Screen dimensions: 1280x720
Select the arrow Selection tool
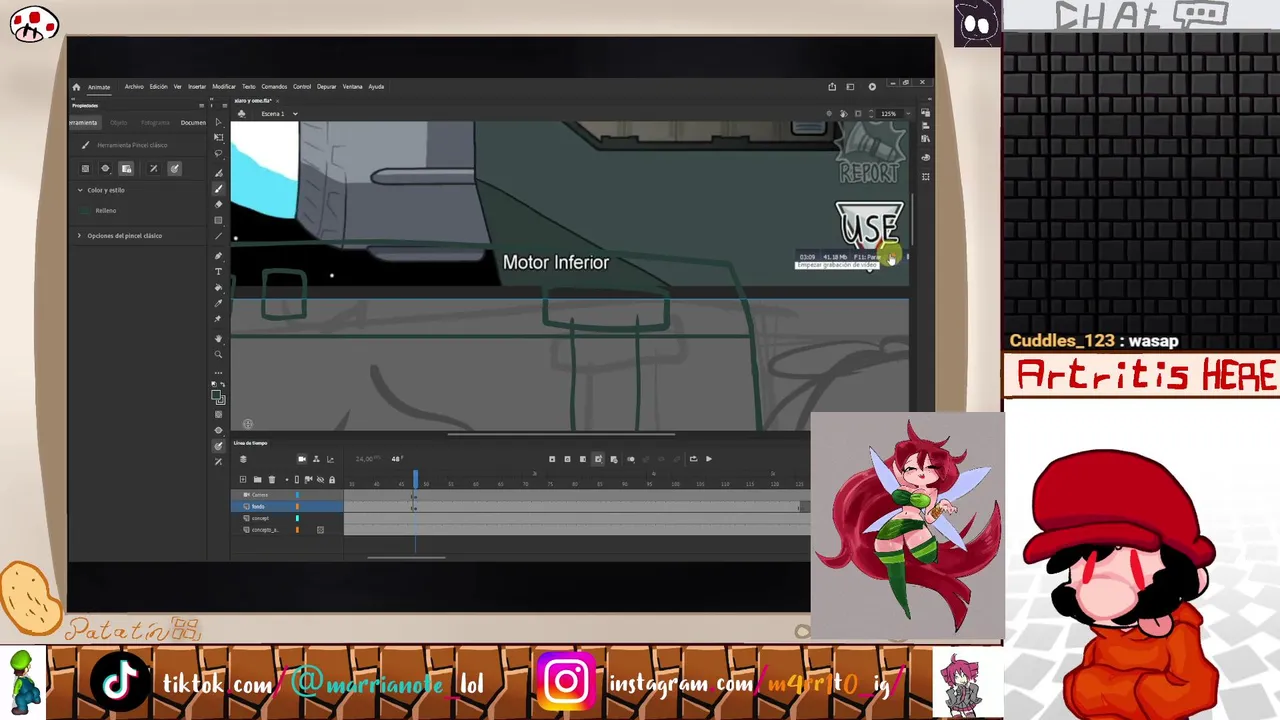[x=219, y=122]
